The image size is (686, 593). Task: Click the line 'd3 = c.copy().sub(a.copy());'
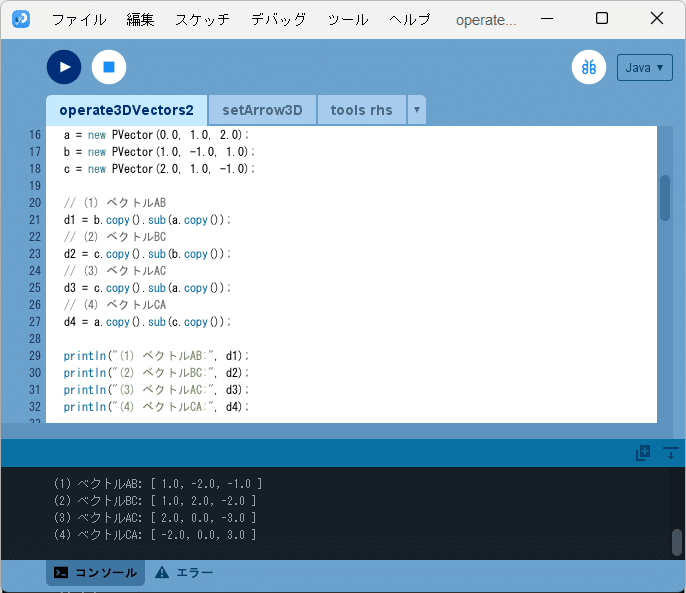click(x=147, y=288)
